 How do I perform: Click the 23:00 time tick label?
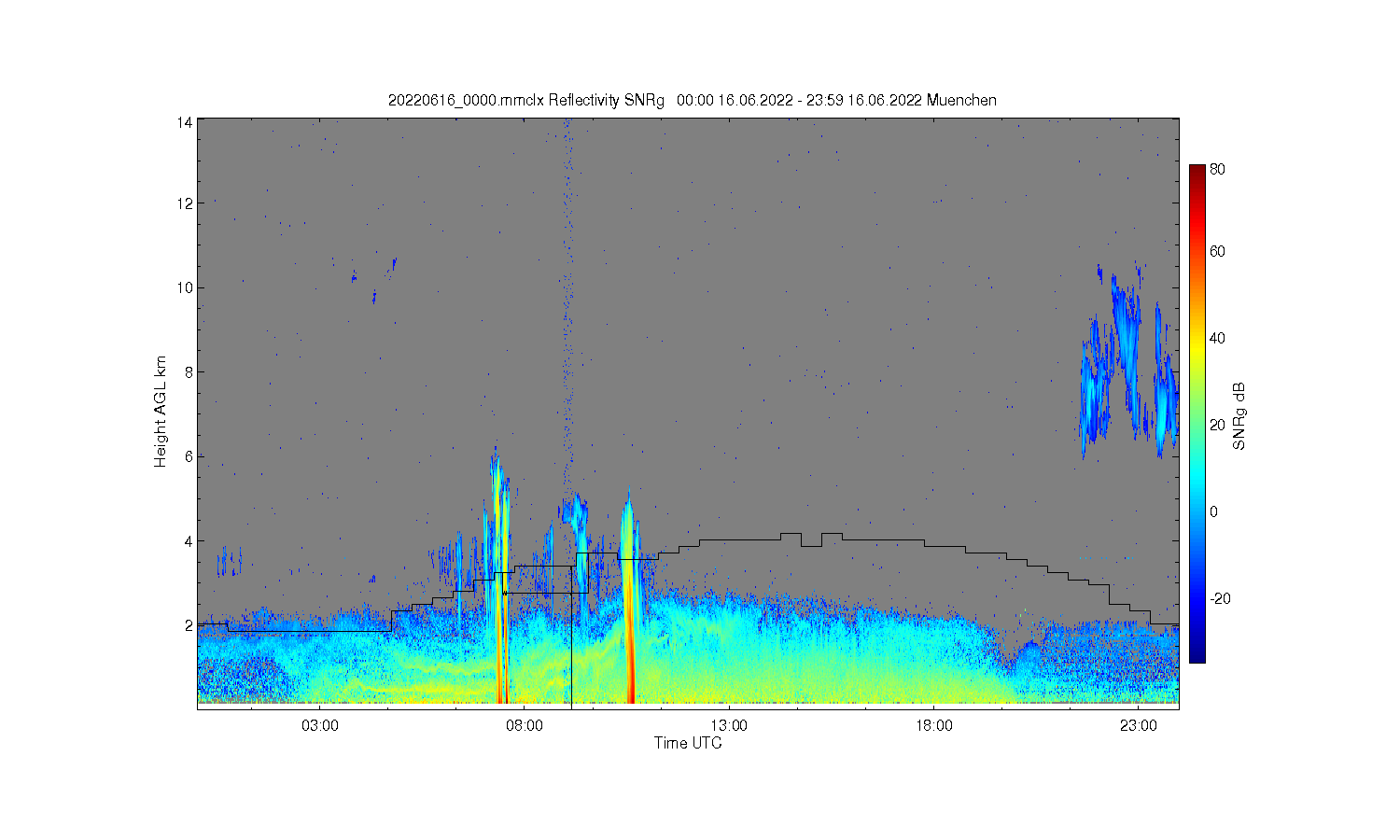(x=1139, y=726)
